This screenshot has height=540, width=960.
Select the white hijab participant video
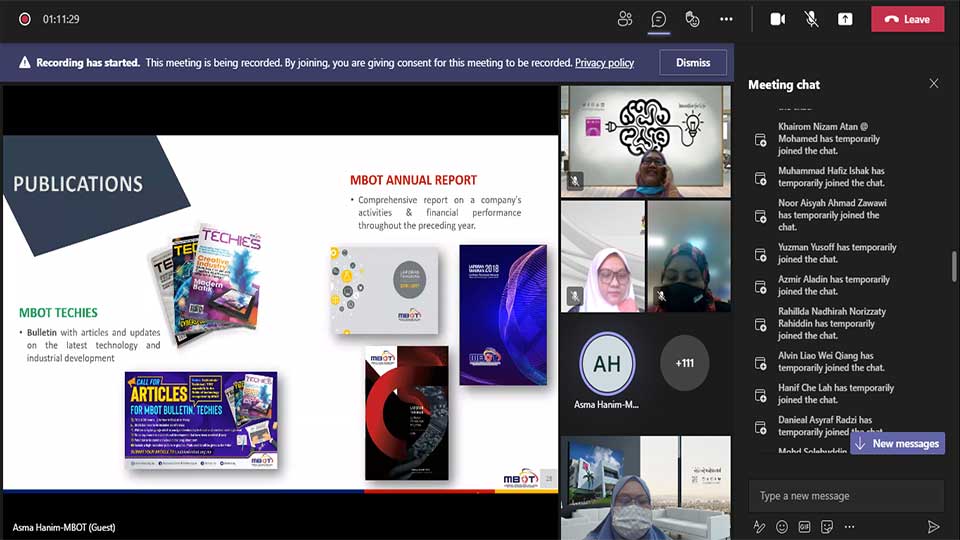click(603, 257)
